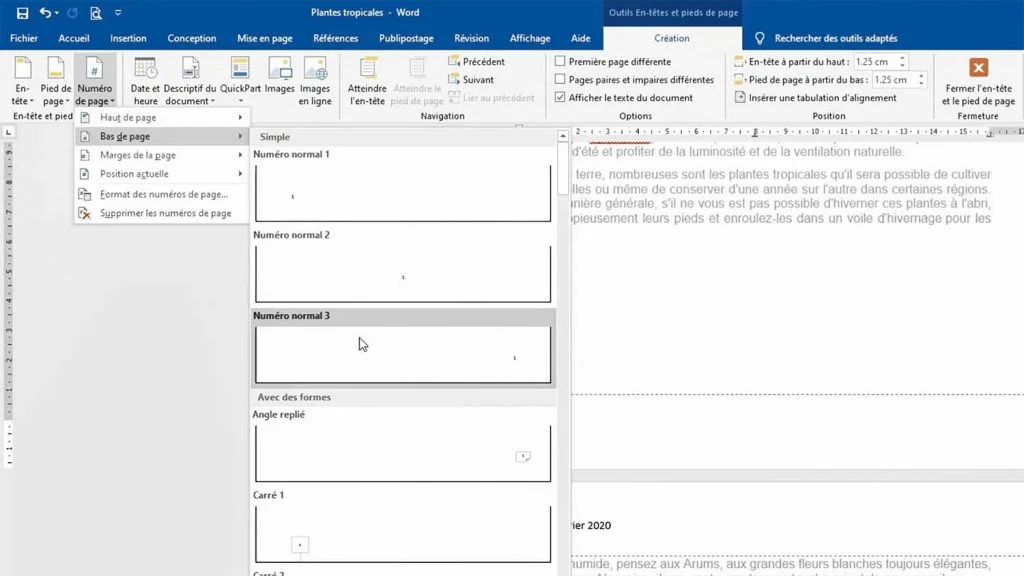Increase En-tête à partir du haut value
This screenshot has width=1024, height=576.
[903, 58]
